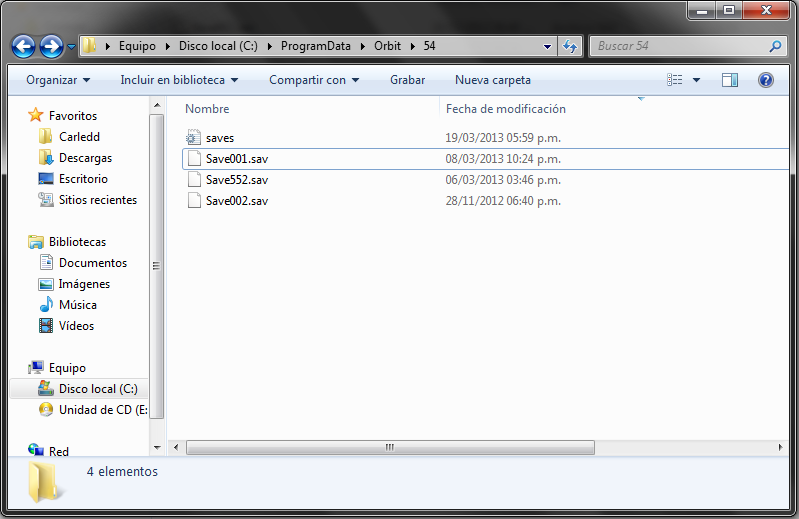Click the navigation pane scroll down arrow

coord(157,448)
